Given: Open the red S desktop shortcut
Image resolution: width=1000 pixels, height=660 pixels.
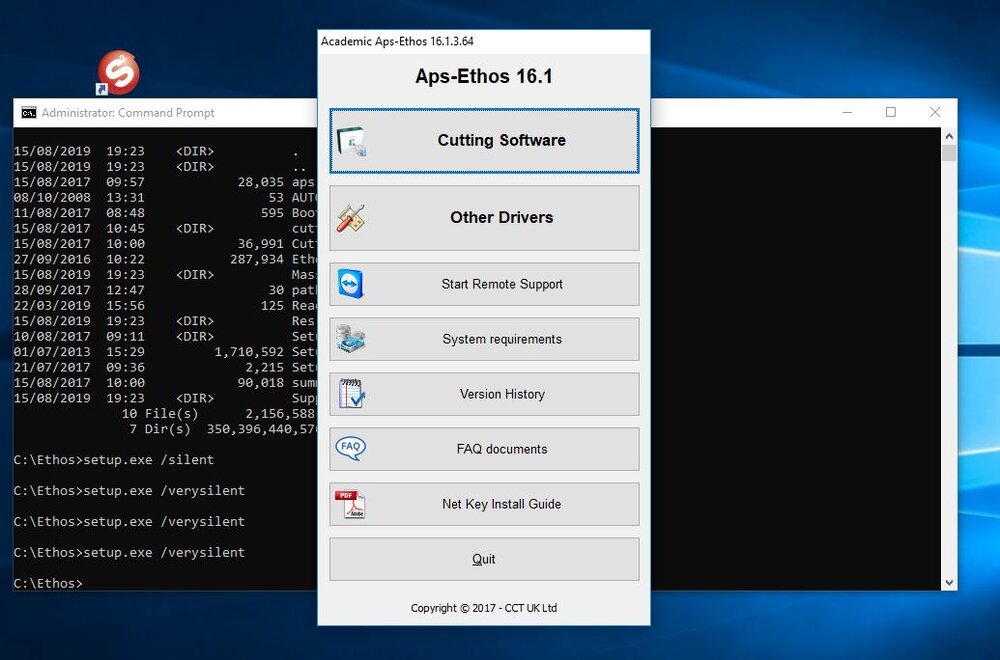Looking at the screenshot, I should (119, 72).
